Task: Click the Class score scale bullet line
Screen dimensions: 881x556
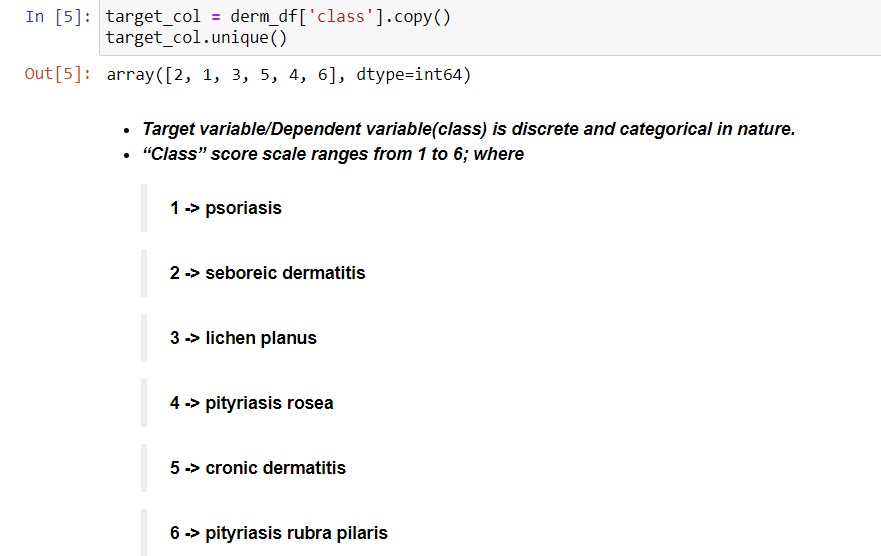Action: tap(333, 154)
